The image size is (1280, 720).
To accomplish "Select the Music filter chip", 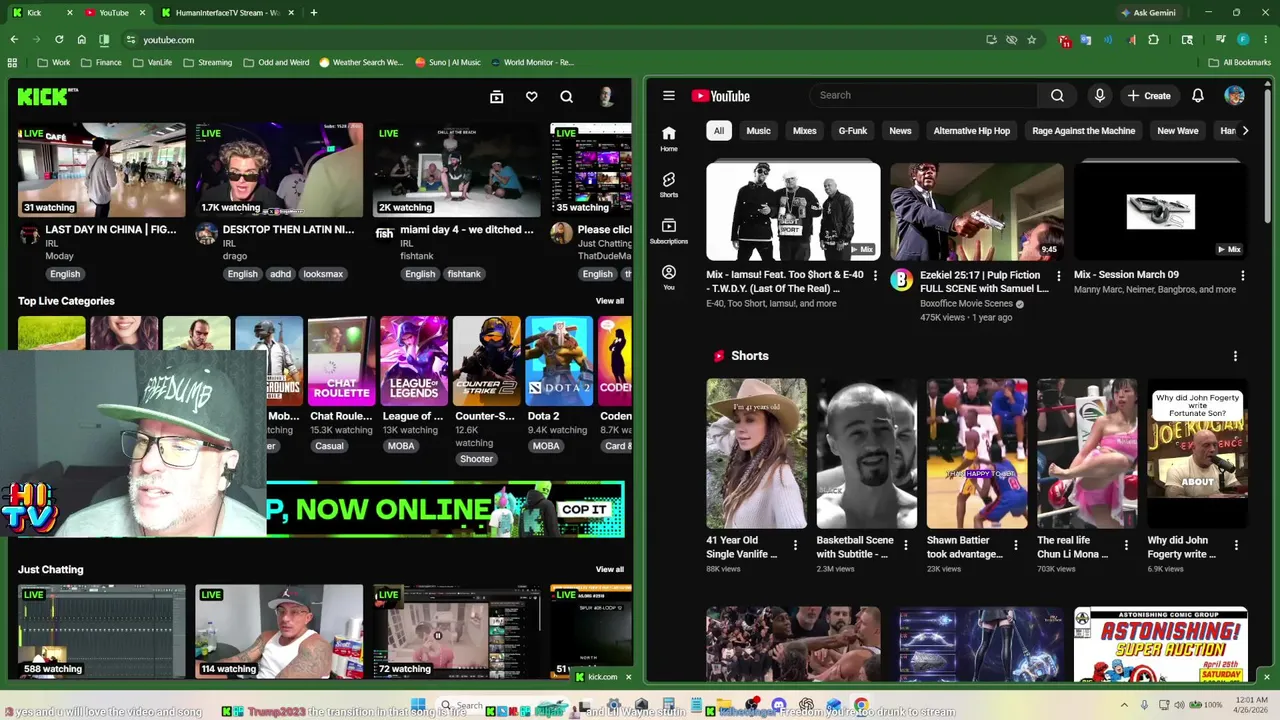I will (x=758, y=131).
